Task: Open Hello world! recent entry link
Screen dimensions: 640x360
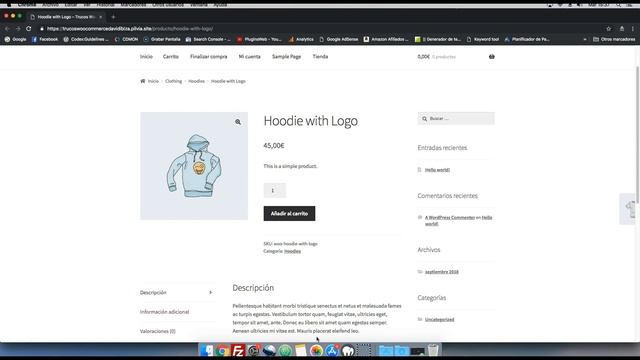Action: coord(437,170)
